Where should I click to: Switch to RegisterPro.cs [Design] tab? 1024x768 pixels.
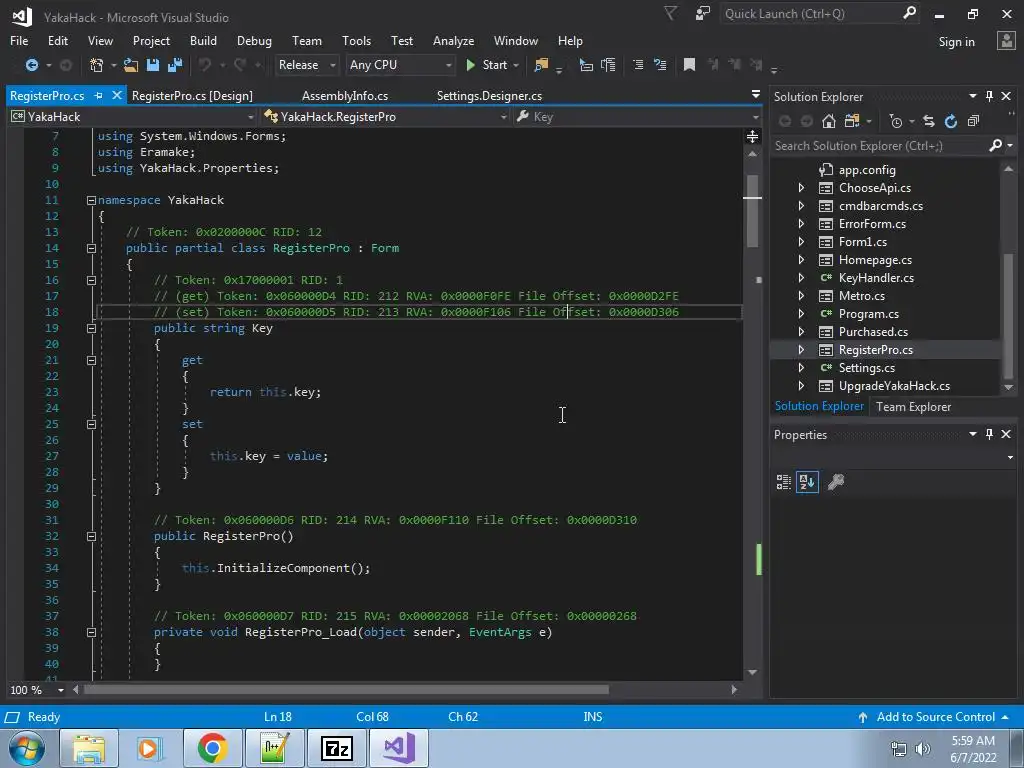tap(192, 95)
